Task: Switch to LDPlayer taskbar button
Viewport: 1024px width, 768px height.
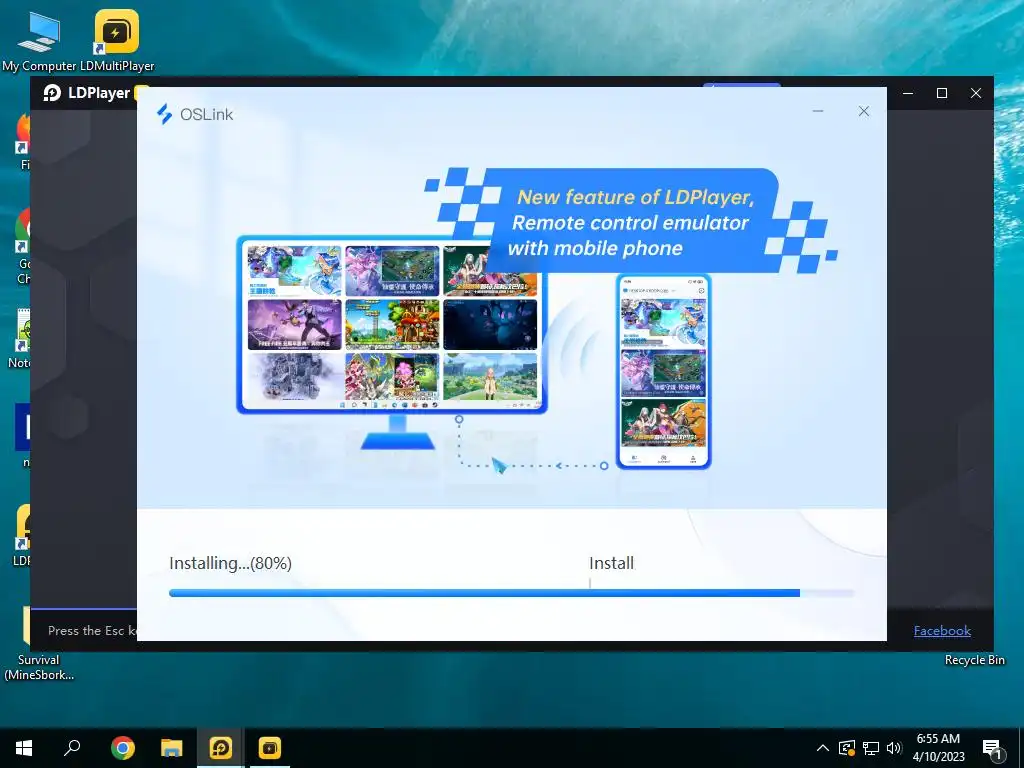Action: 221,748
